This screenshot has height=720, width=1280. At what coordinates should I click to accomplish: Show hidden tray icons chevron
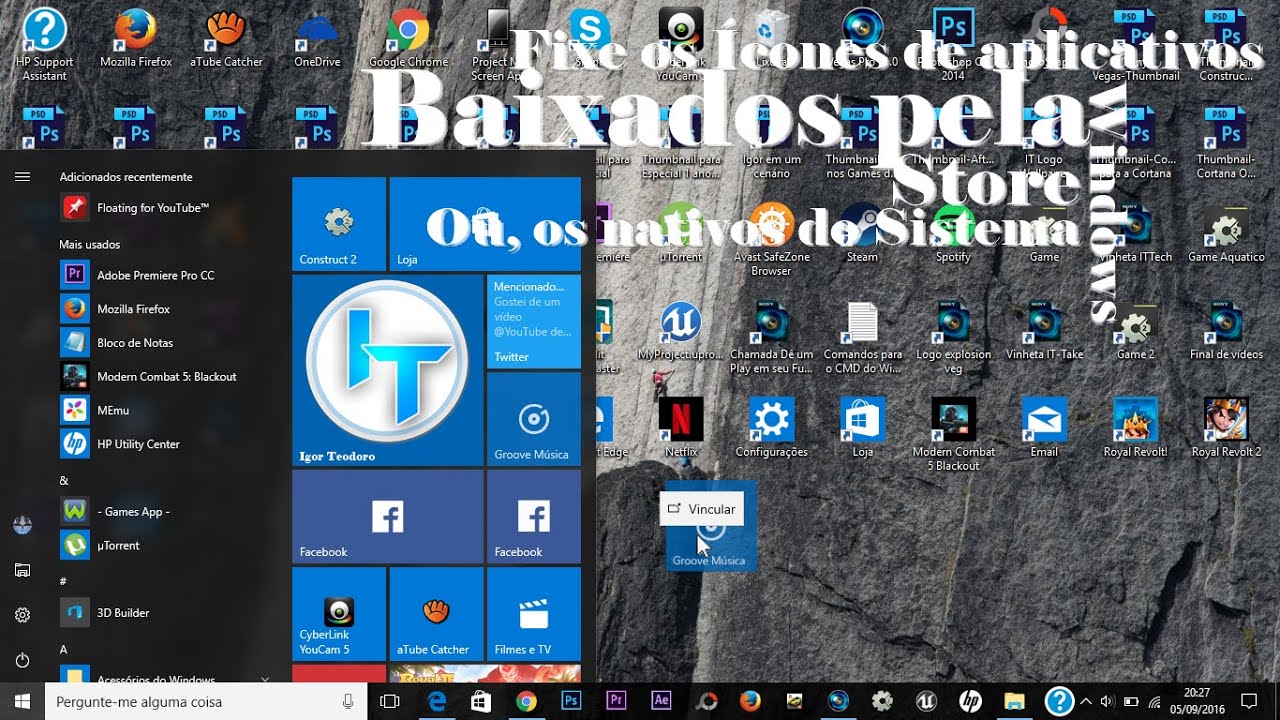click(1085, 701)
